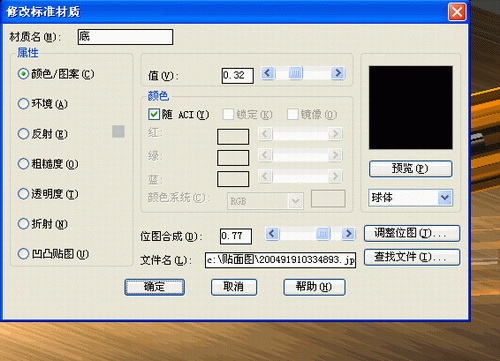
Task: Click the 预览 button
Action: 411,169
